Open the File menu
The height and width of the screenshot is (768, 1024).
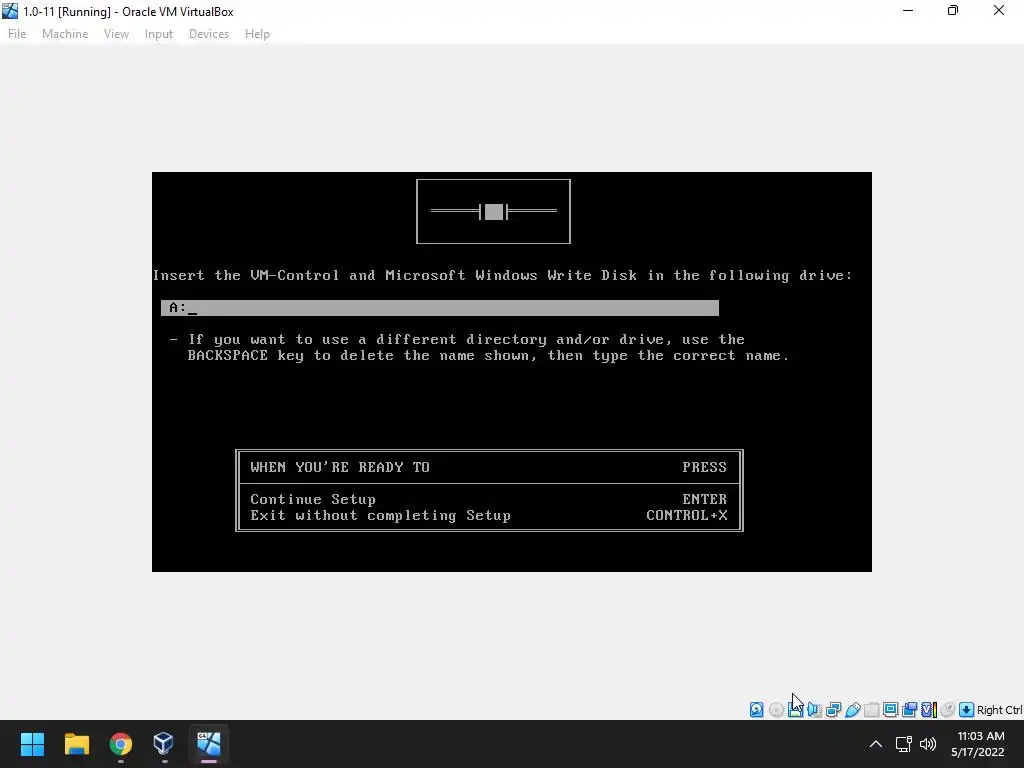pos(17,34)
